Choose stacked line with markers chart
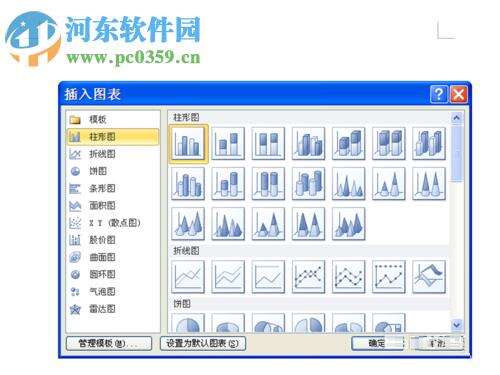The width and height of the screenshot is (500, 375). click(349, 277)
